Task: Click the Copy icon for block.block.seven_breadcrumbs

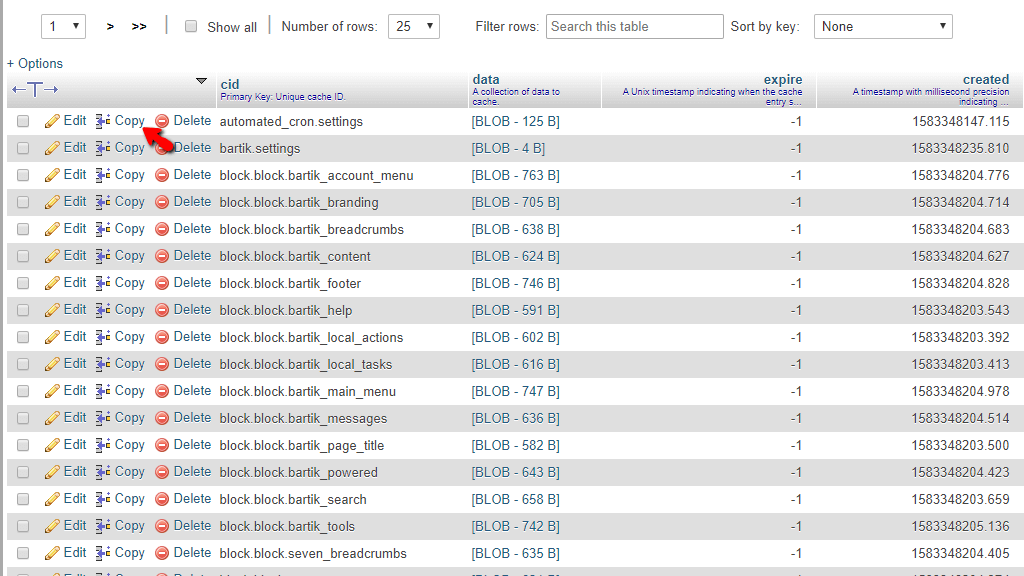Action: click(103, 553)
